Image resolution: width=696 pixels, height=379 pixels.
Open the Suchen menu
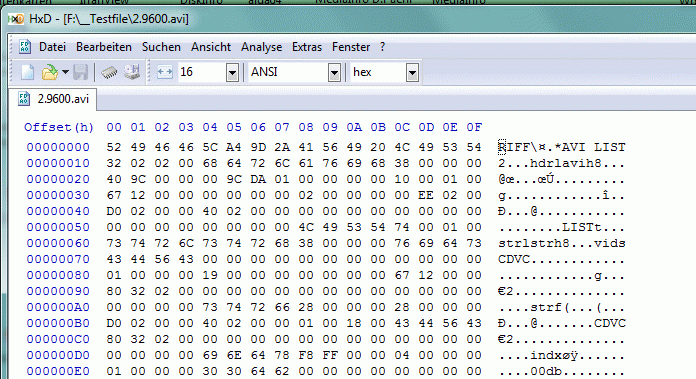[161, 47]
